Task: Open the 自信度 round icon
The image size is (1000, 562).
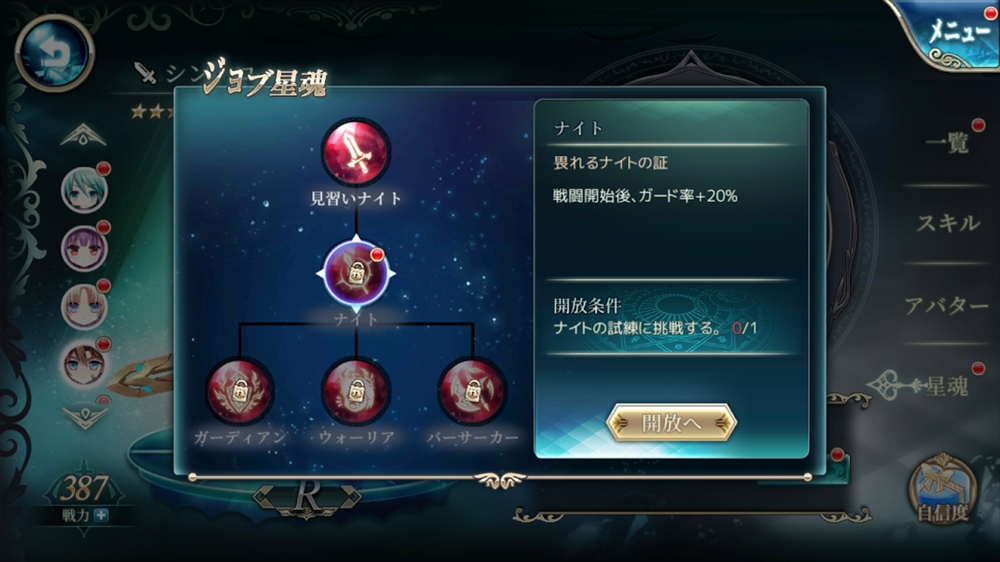Action: [943, 490]
